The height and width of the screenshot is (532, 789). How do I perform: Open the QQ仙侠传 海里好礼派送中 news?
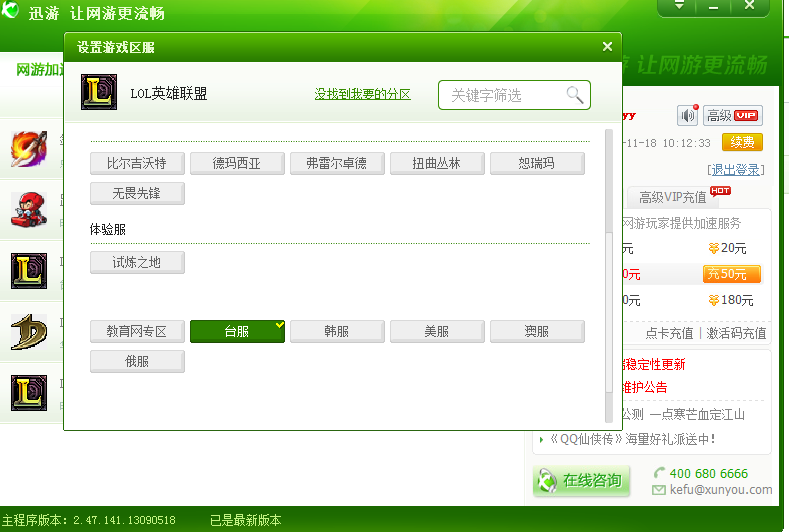(x=632, y=439)
